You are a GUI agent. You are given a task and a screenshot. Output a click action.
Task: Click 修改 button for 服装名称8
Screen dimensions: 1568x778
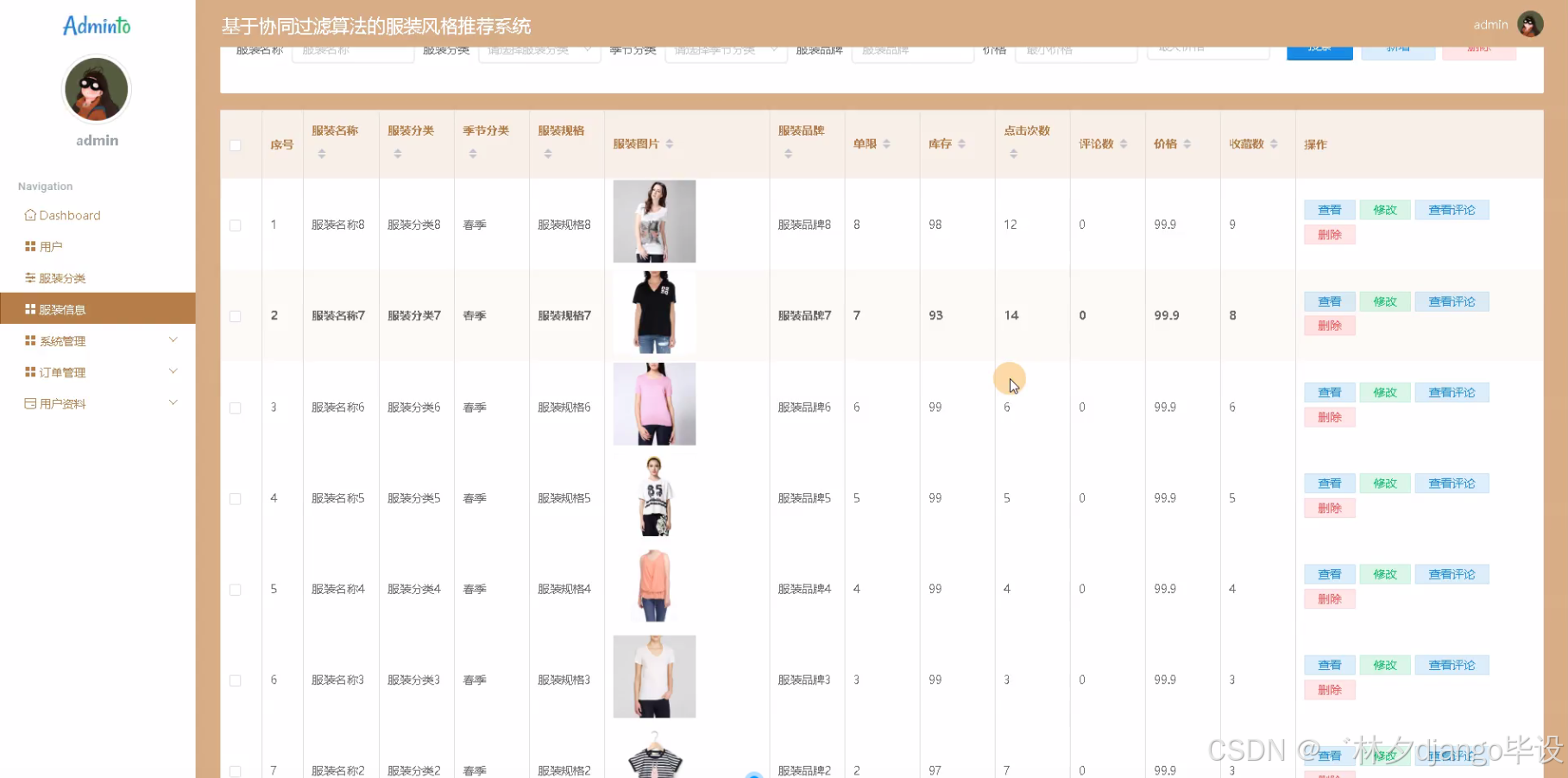click(1384, 210)
